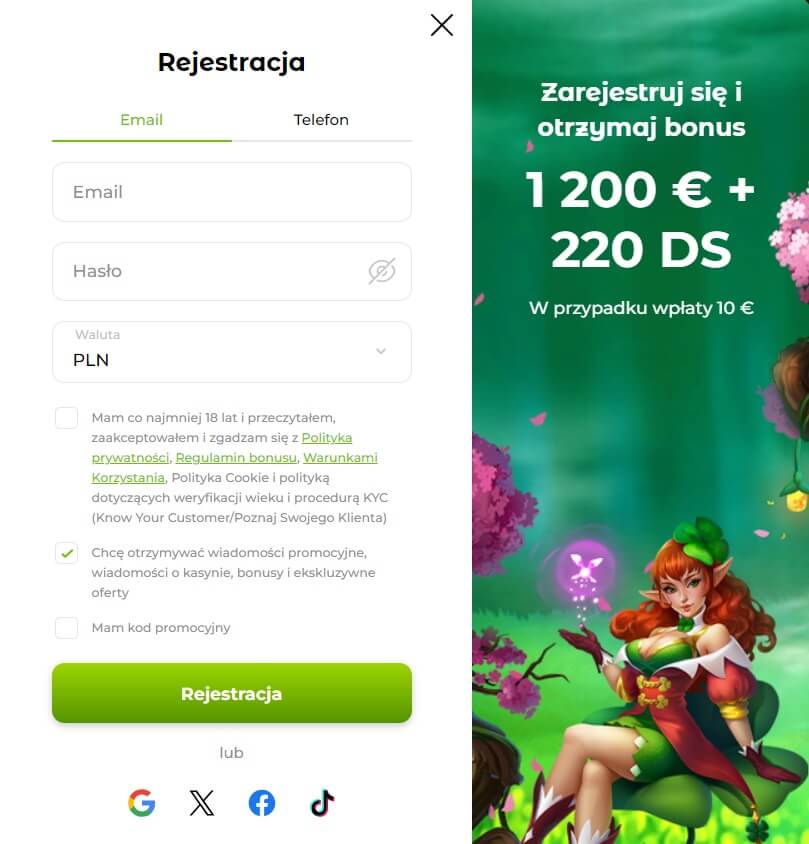Sign up with the TikTok icon
This screenshot has height=844, width=809.
coord(322,803)
